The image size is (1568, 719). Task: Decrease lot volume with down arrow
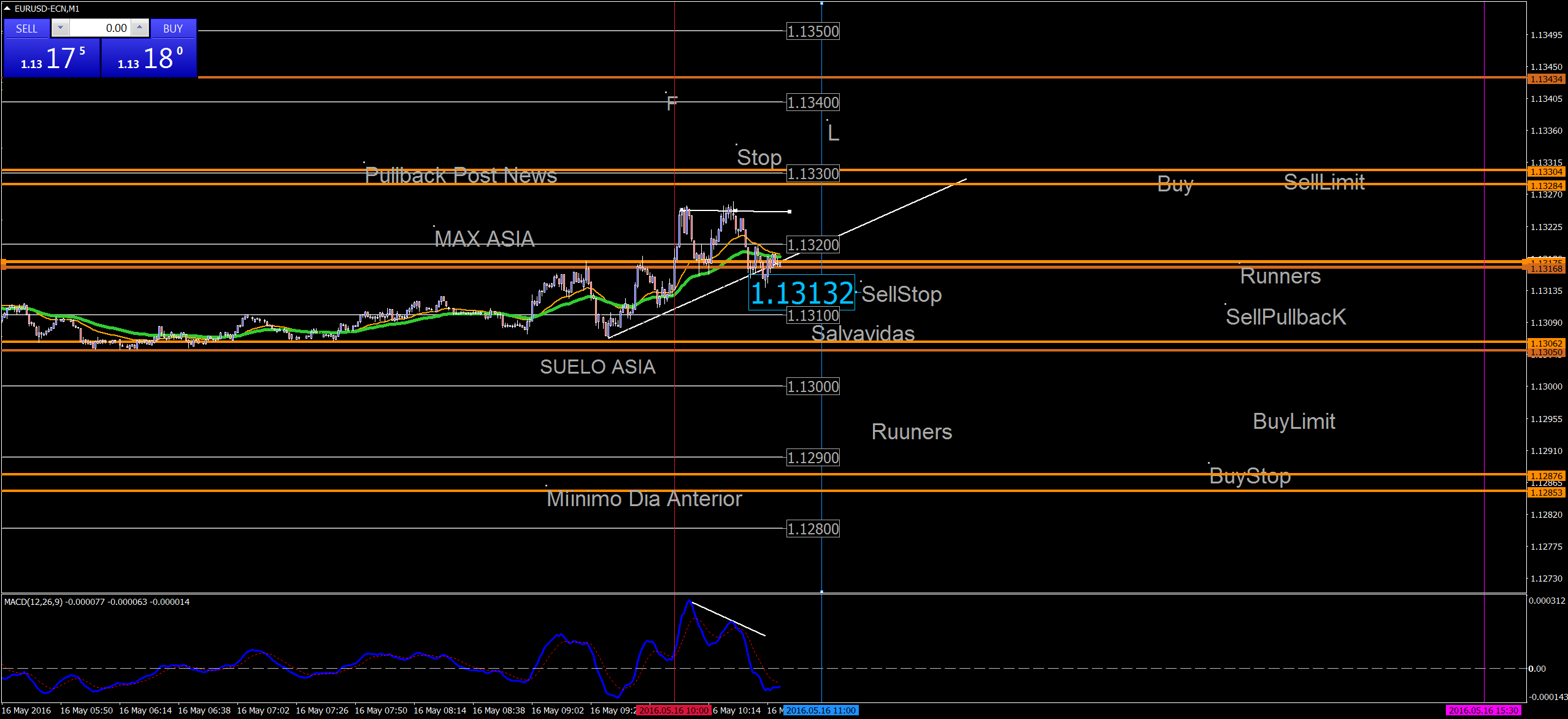[x=60, y=28]
